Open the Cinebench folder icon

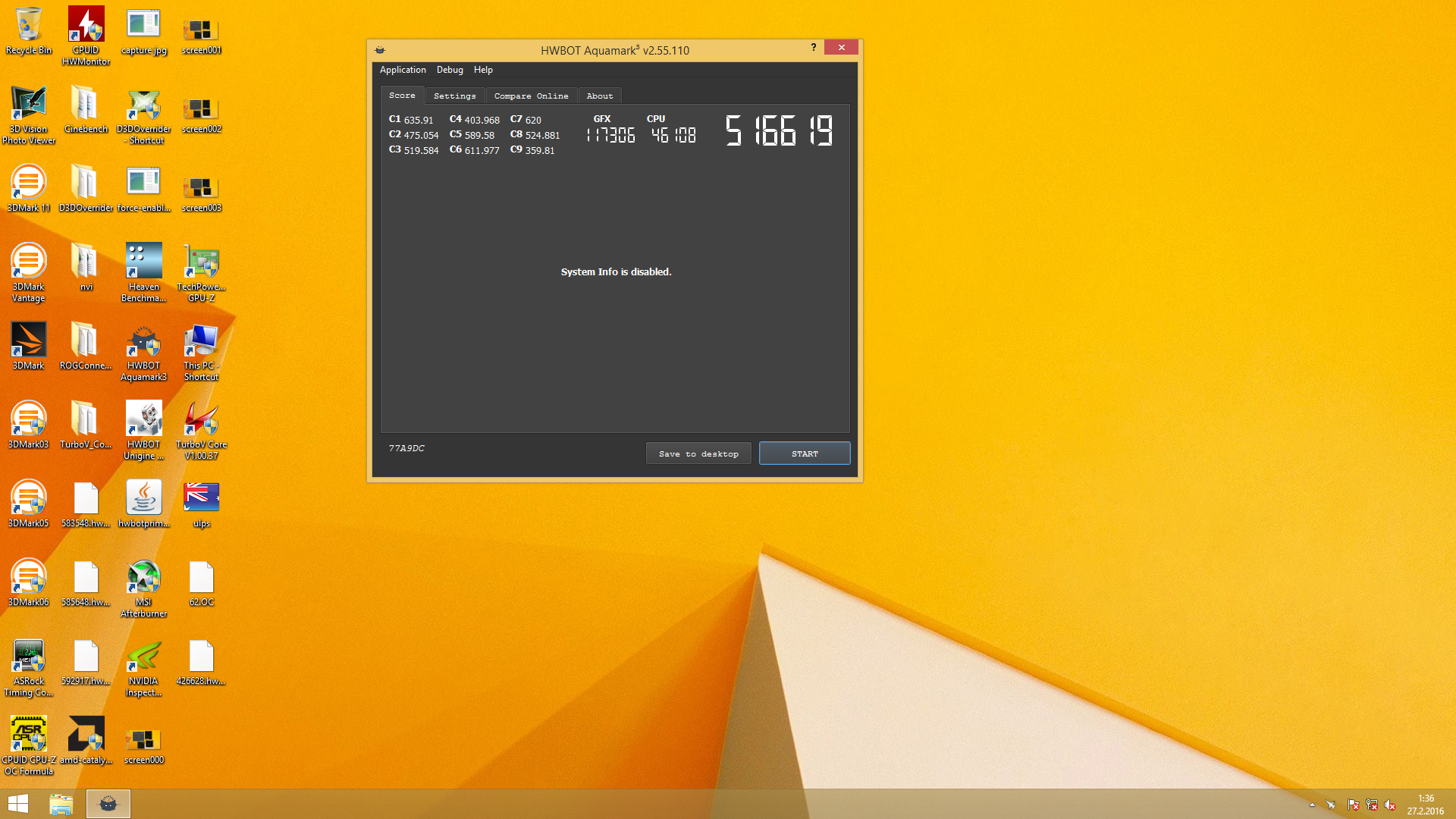click(x=86, y=110)
